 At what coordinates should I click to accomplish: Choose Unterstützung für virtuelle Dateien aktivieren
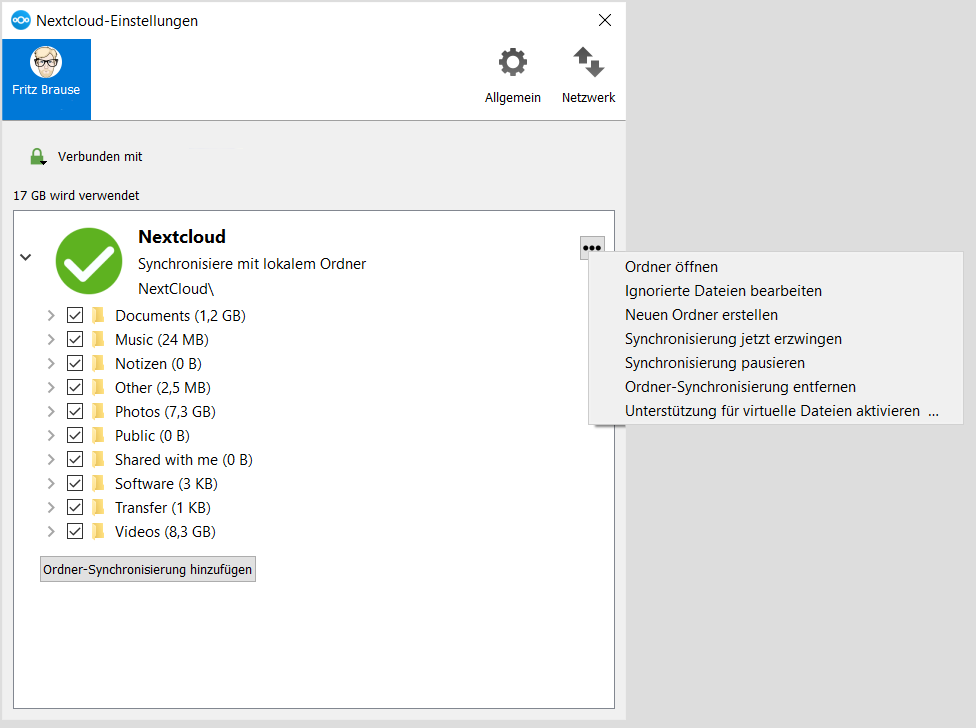[x=776, y=411]
